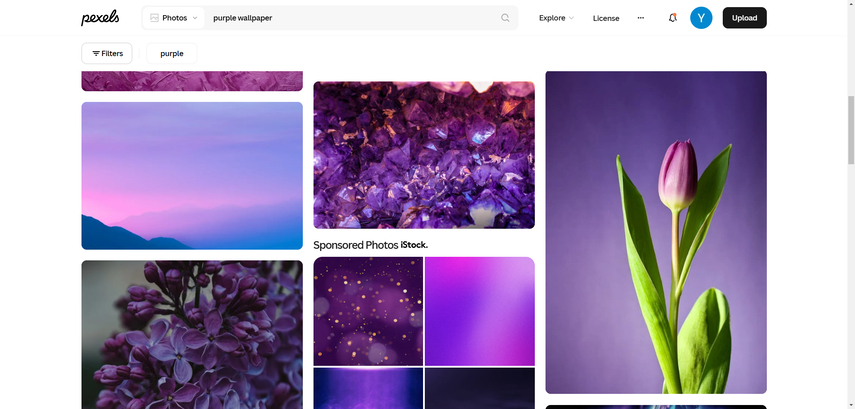The image size is (855, 409).
Task: Open the Pexels logo home link
Action: coord(100,17)
